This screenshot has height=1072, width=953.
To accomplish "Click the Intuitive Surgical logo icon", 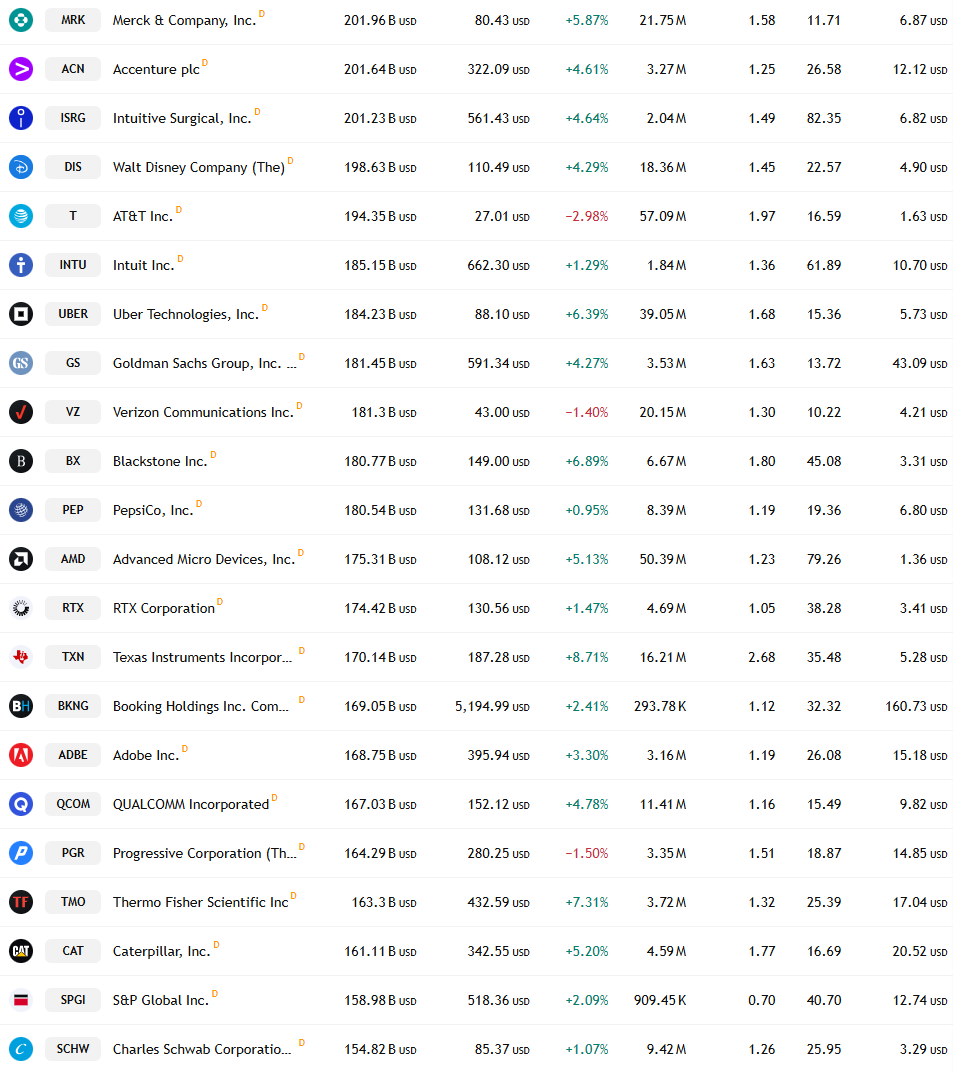I will point(21,118).
